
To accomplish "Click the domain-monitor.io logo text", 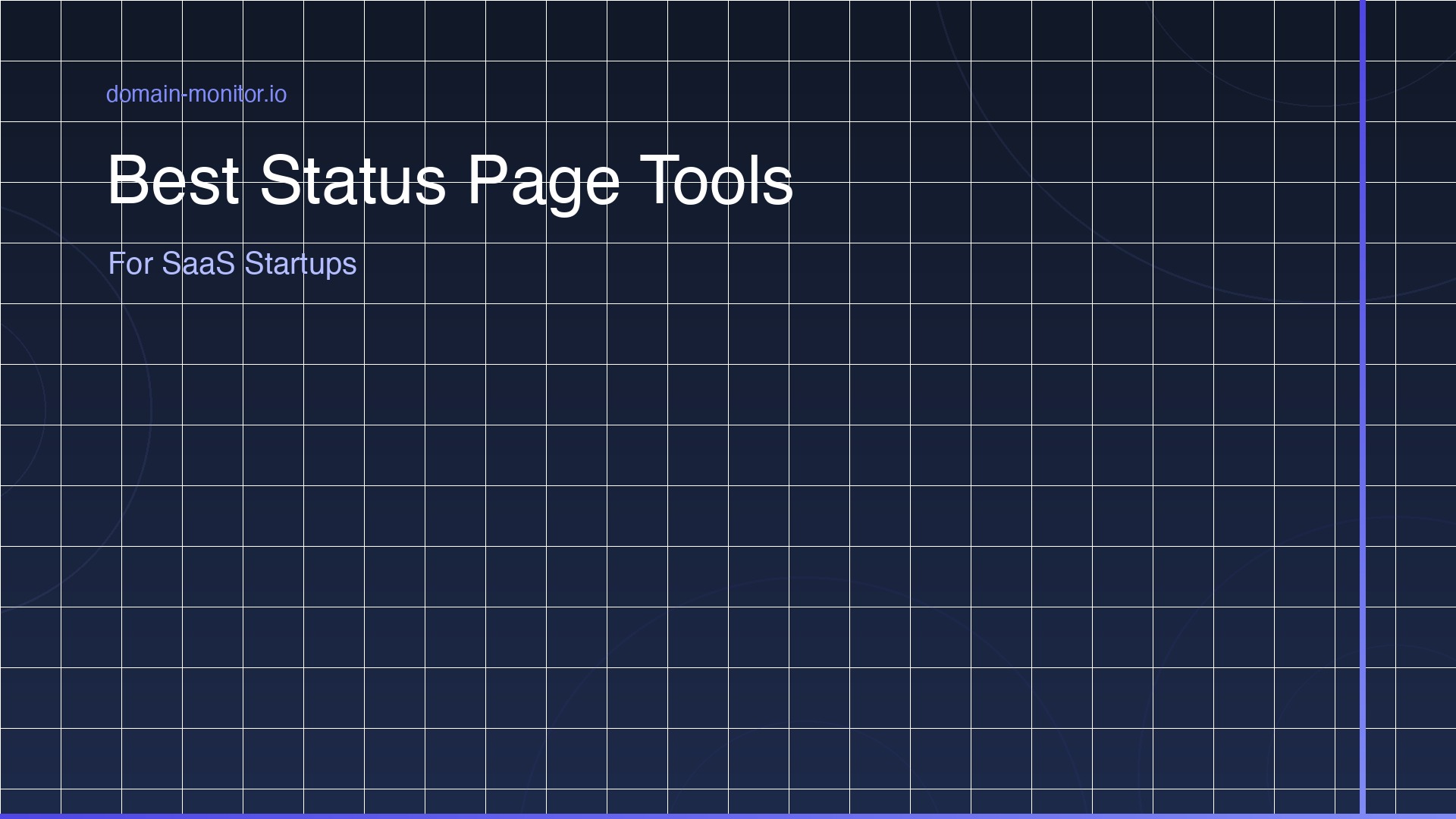I will (196, 93).
